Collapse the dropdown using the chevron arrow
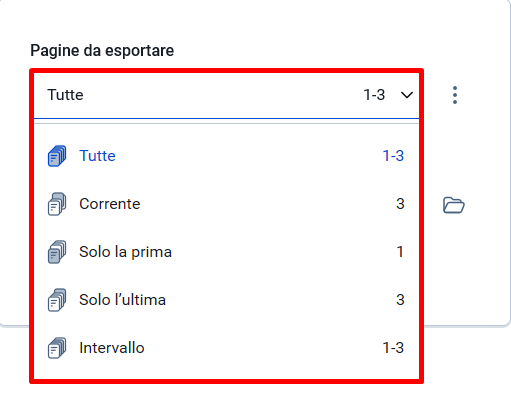Screen dimensions: 511x405 click(x=407, y=95)
